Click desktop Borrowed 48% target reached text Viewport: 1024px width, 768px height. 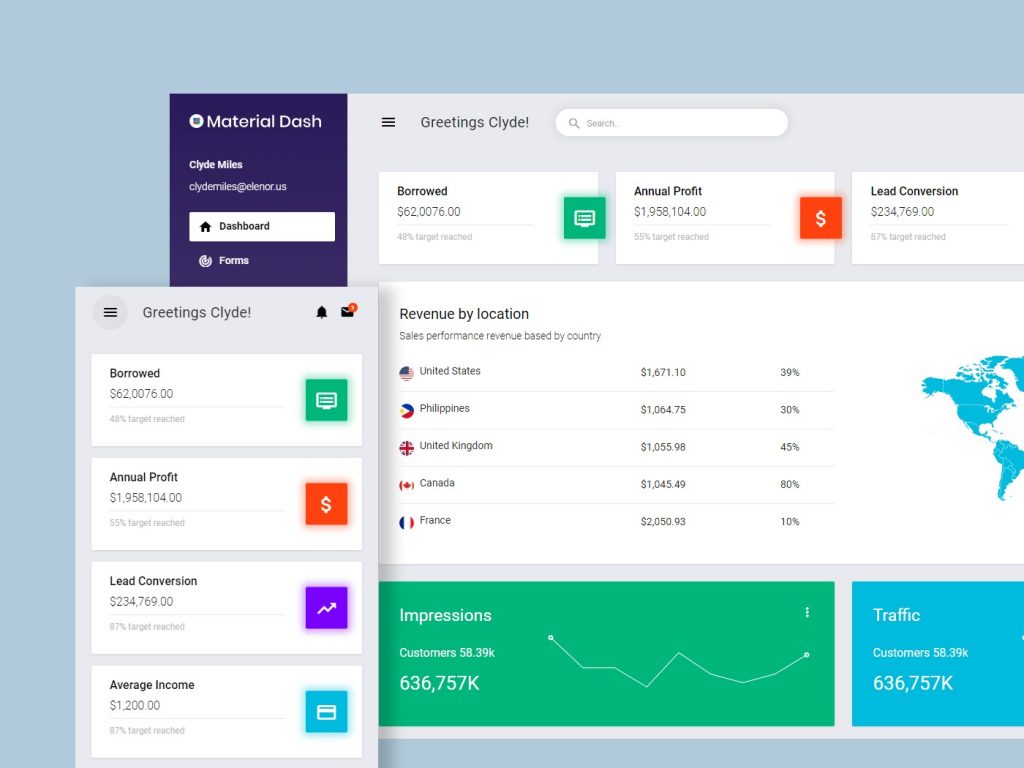pos(434,237)
